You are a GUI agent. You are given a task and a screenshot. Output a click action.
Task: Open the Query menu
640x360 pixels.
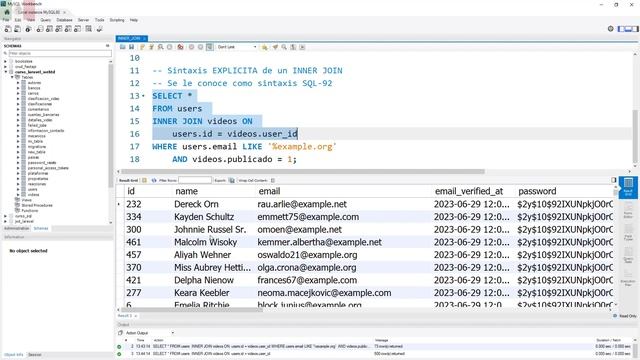point(46,20)
